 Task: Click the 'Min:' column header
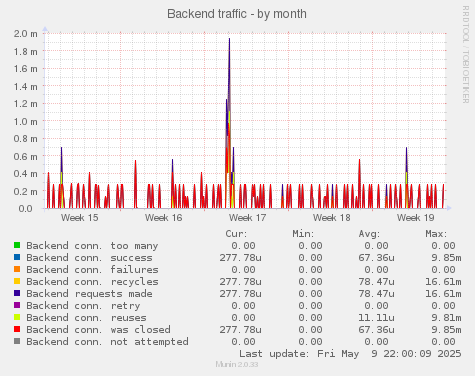tap(303, 234)
